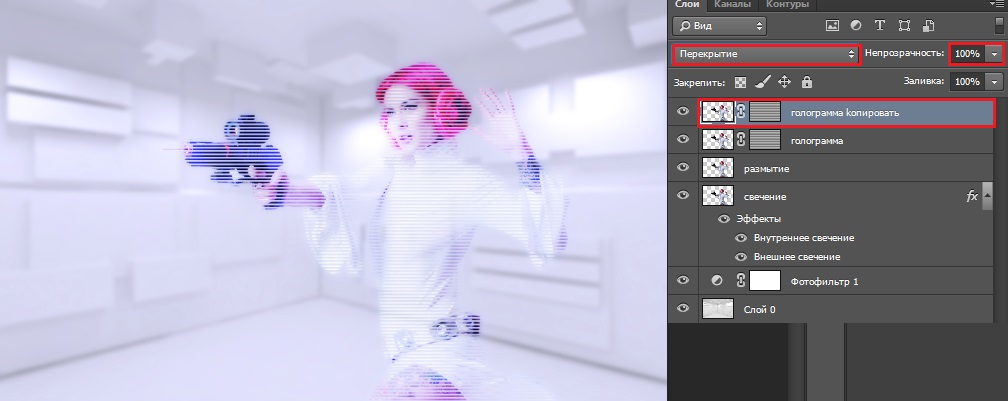
Task: Select the голограмма layer thumbnail
Action: point(717,140)
